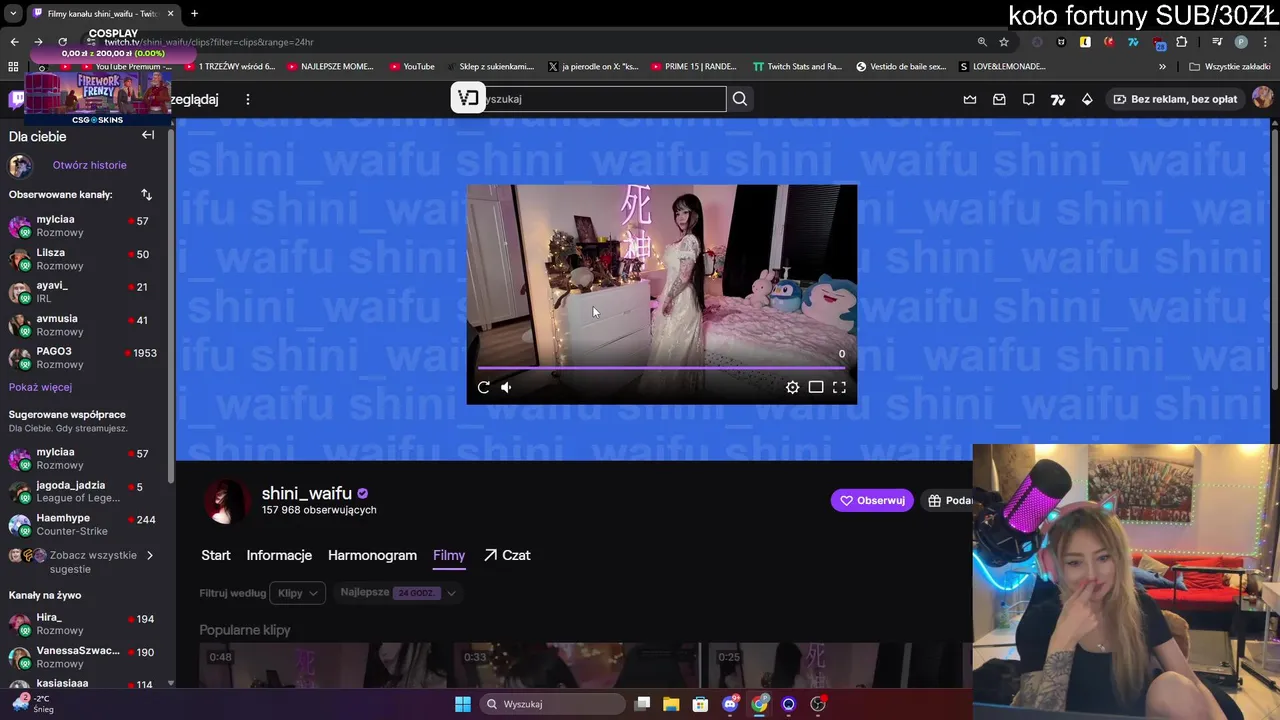
Task: Open the 0:48 popular clip thumbnail
Action: 323,666
